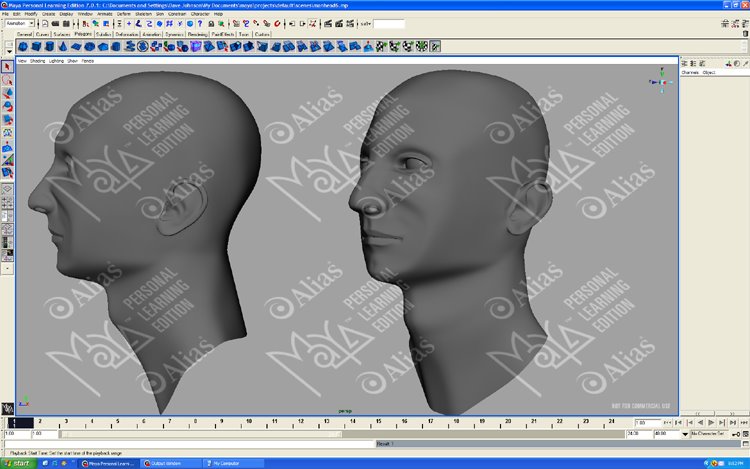The width and height of the screenshot is (750, 469).
Task: Select the Select tool arrow in toolbox
Action: click(x=7, y=66)
